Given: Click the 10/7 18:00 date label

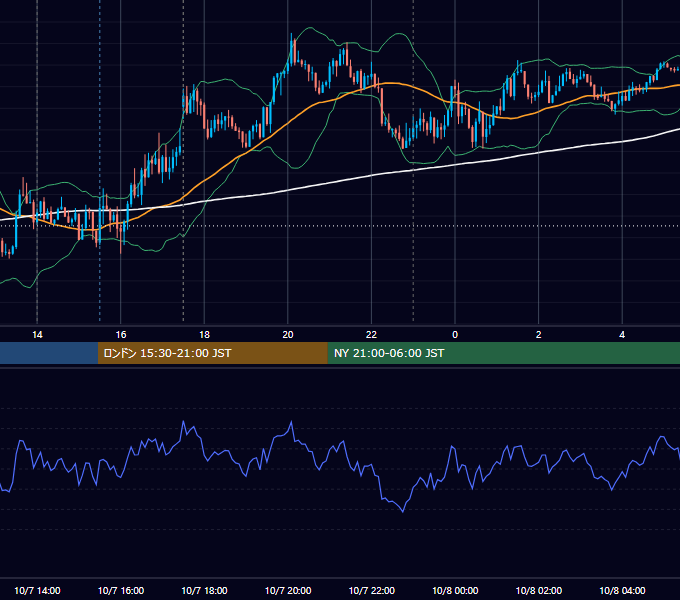Looking at the screenshot, I should pos(204,590).
